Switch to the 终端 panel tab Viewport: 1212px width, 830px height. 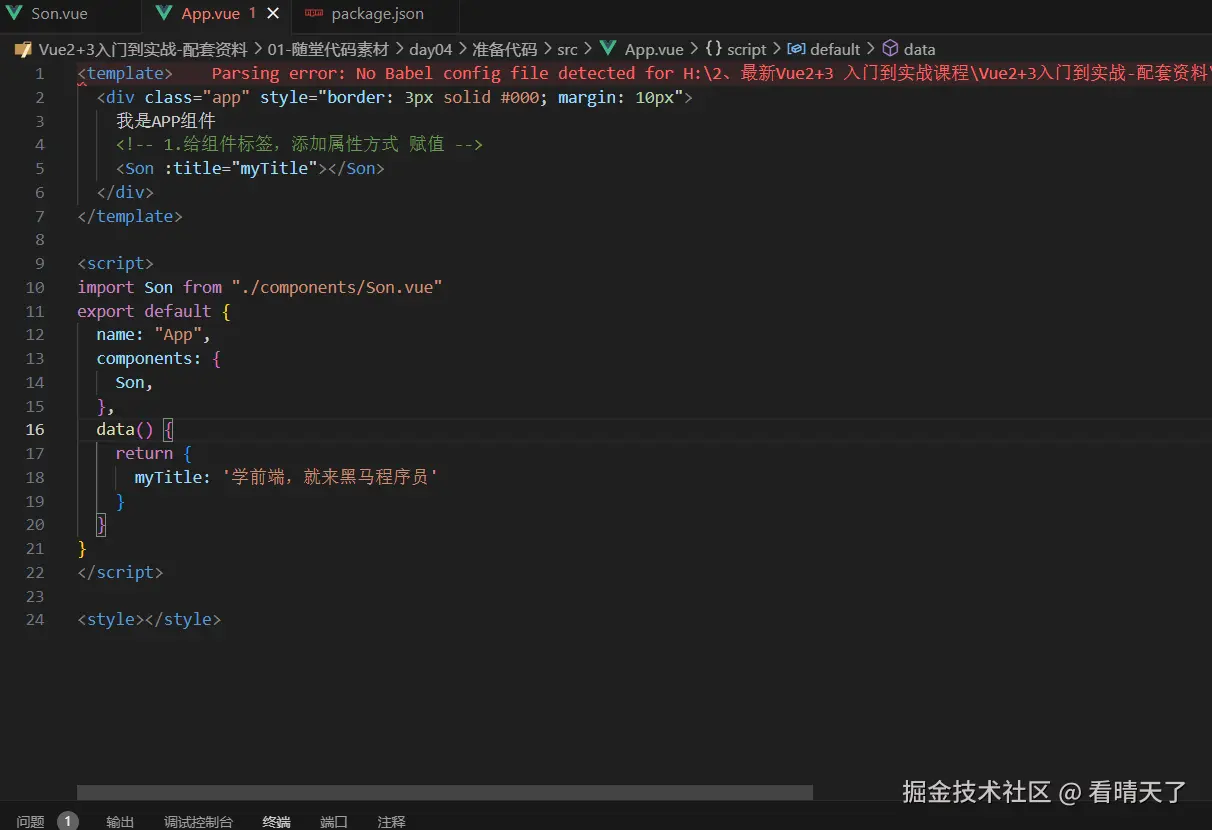[x=276, y=821]
